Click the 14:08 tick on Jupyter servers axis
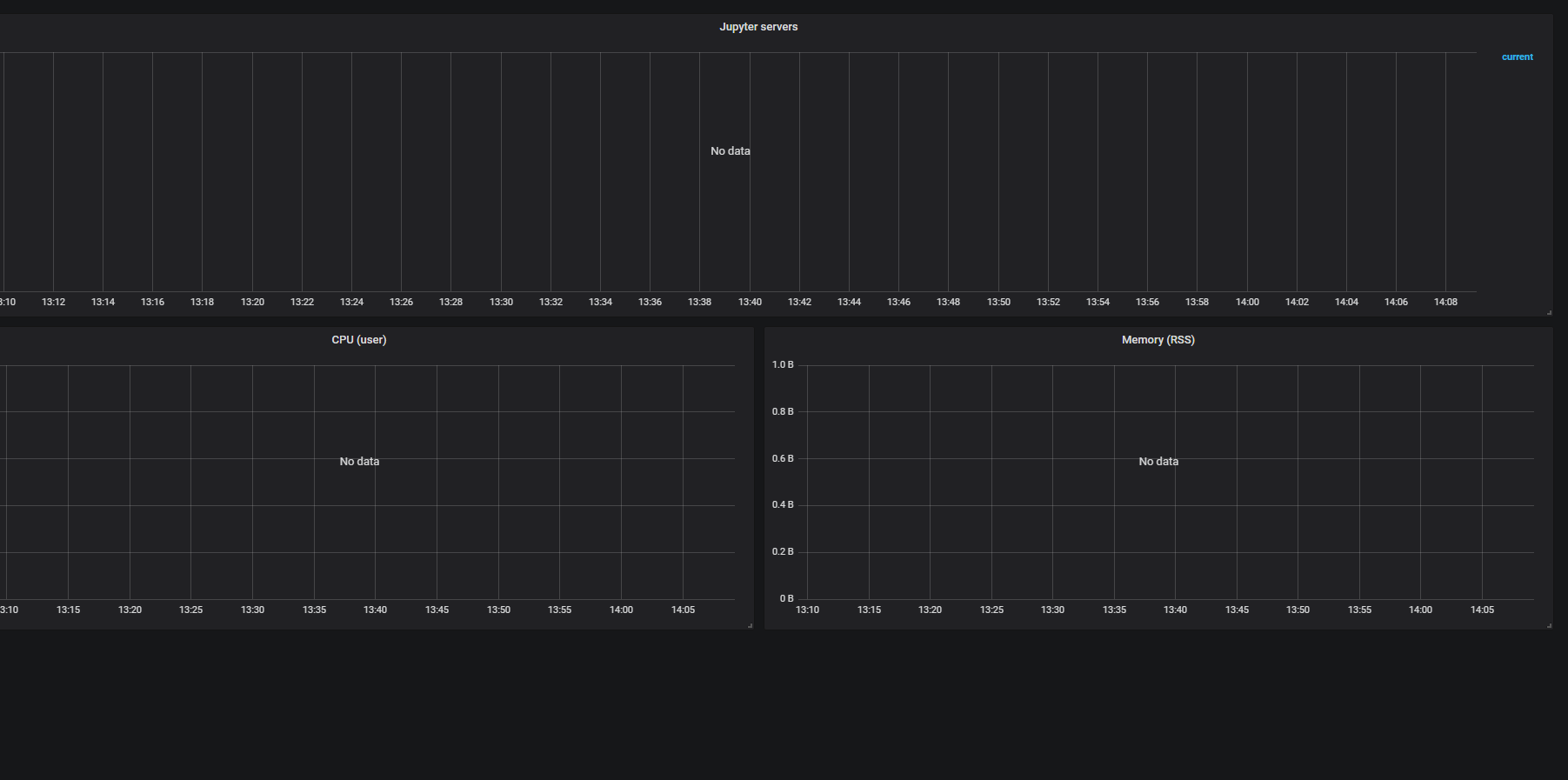Image resolution: width=1568 pixels, height=780 pixels. 1445,302
